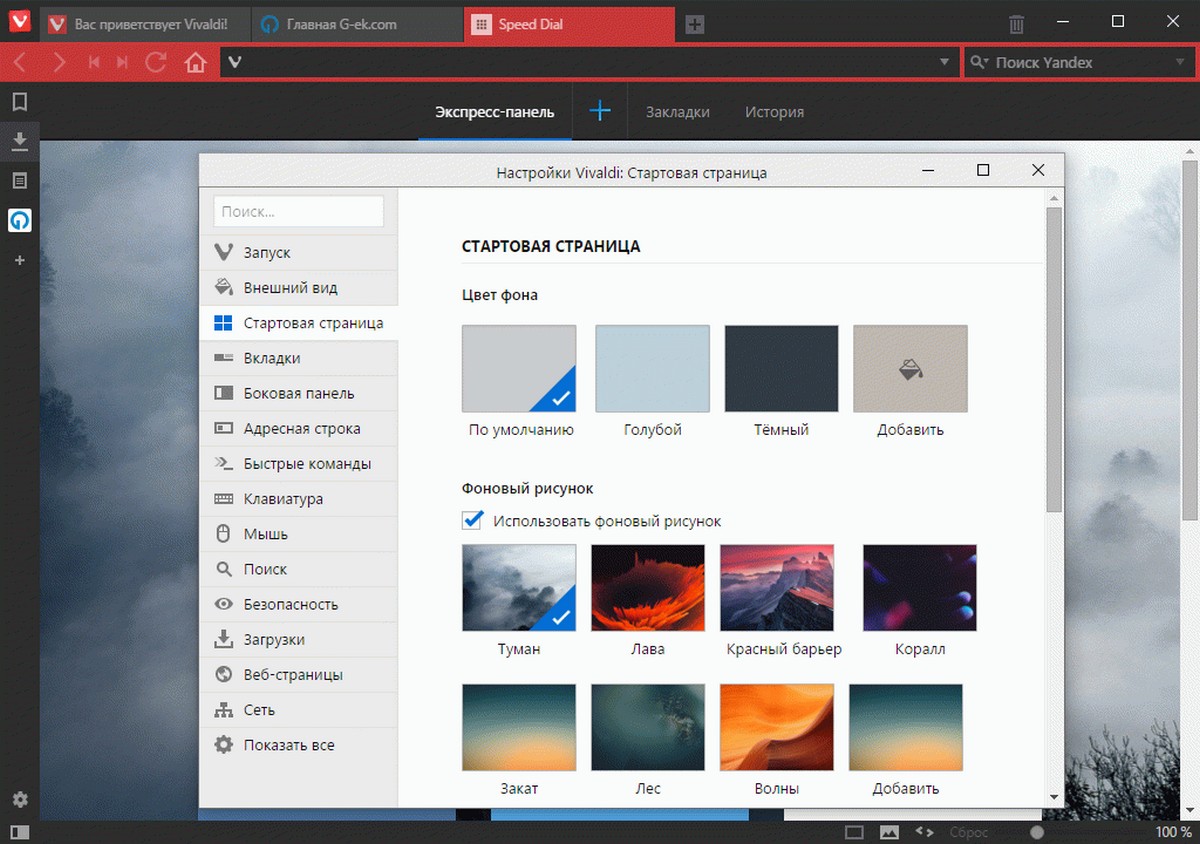Open Безопасность settings category
Screen dimensions: 1200x844
299,604
